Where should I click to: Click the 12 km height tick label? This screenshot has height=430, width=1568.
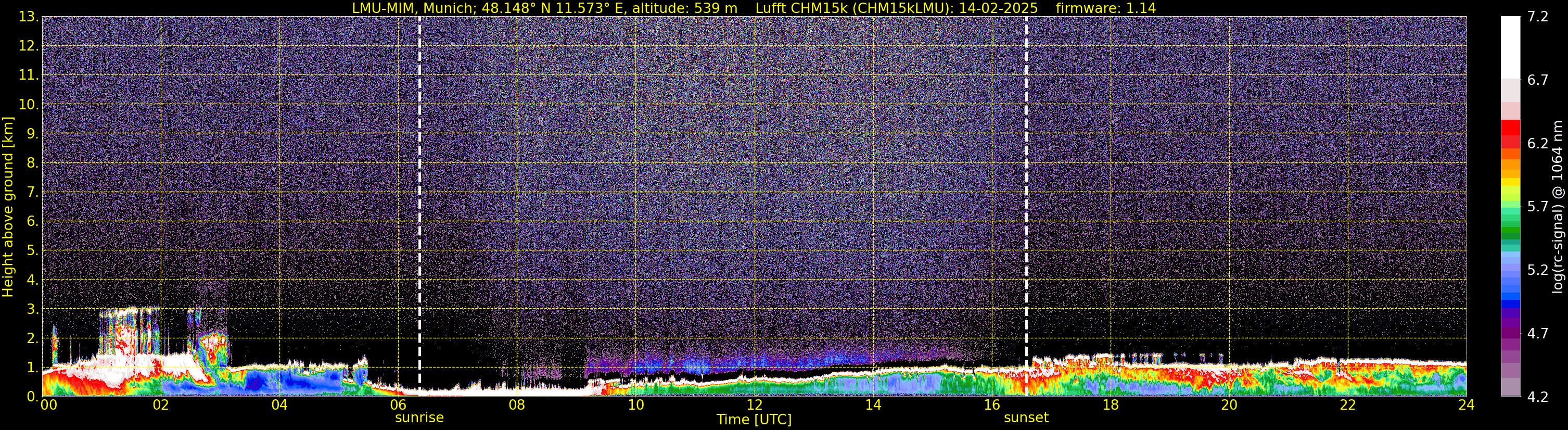point(28,46)
